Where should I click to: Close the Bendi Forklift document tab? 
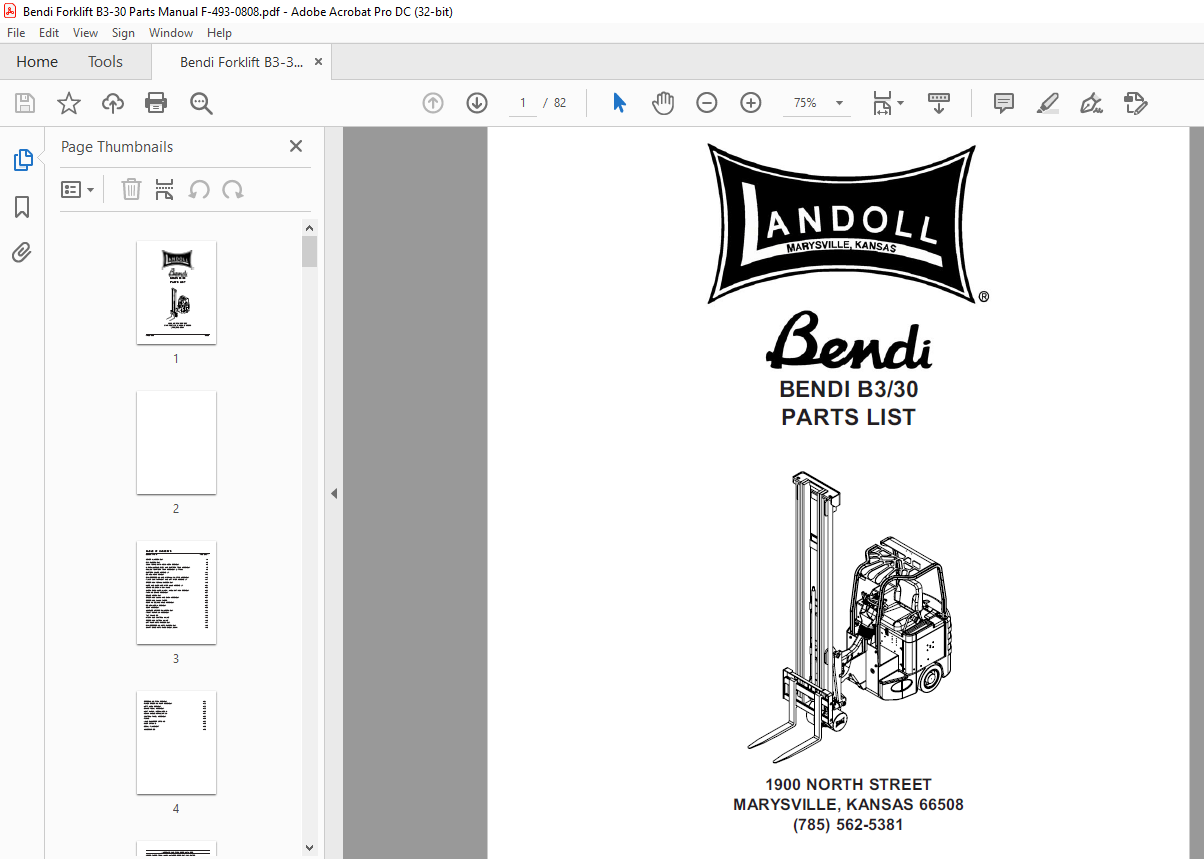pyautogui.click(x=319, y=62)
